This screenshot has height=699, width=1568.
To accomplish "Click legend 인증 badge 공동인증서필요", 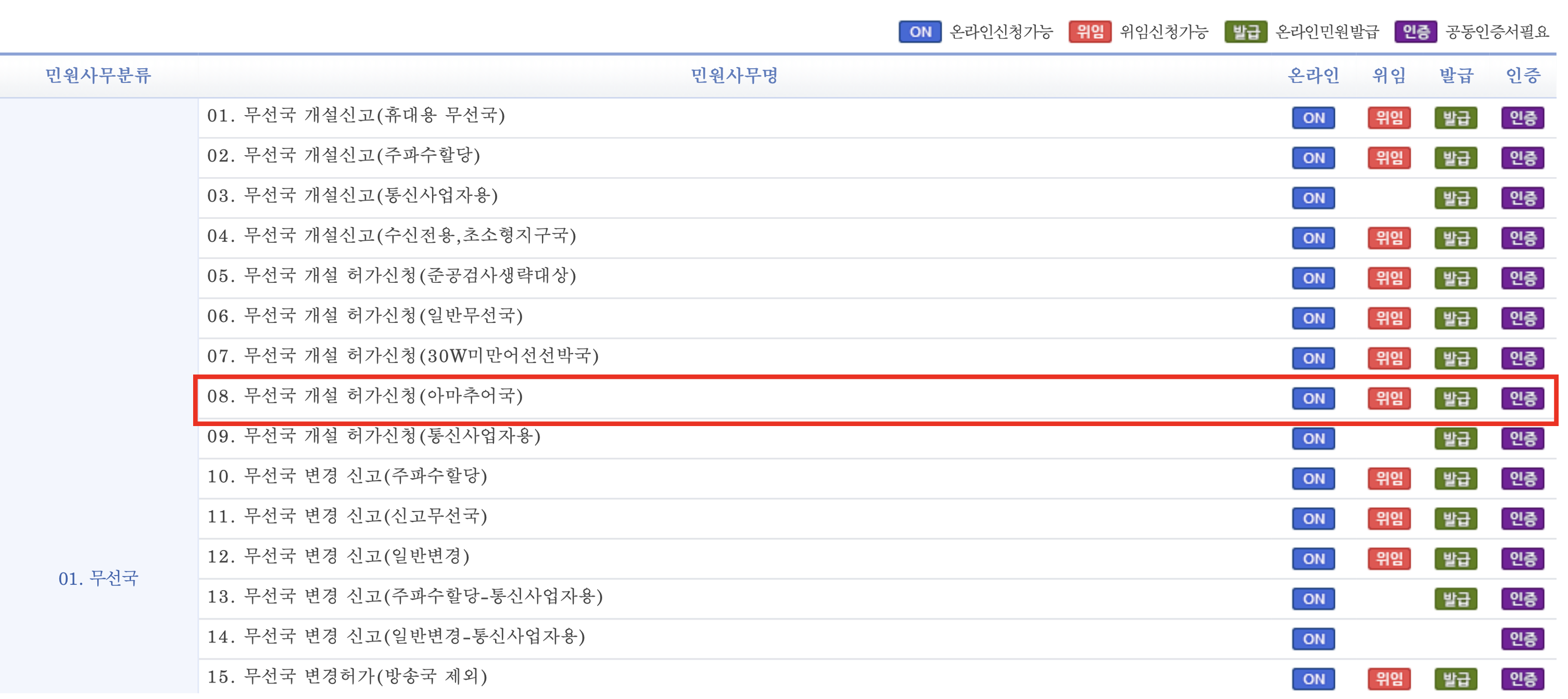I will pyautogui.click(x=1415, y=32).
